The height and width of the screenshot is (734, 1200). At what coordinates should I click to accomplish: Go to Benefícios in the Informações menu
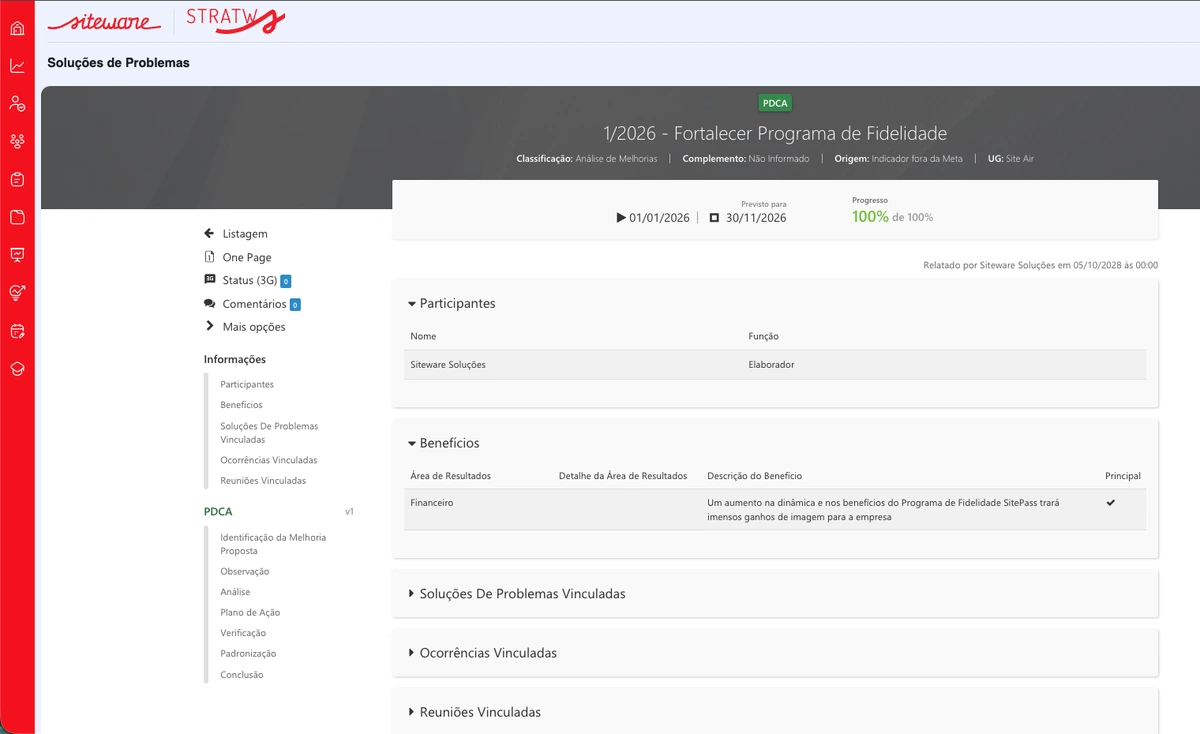pos(241,405)
